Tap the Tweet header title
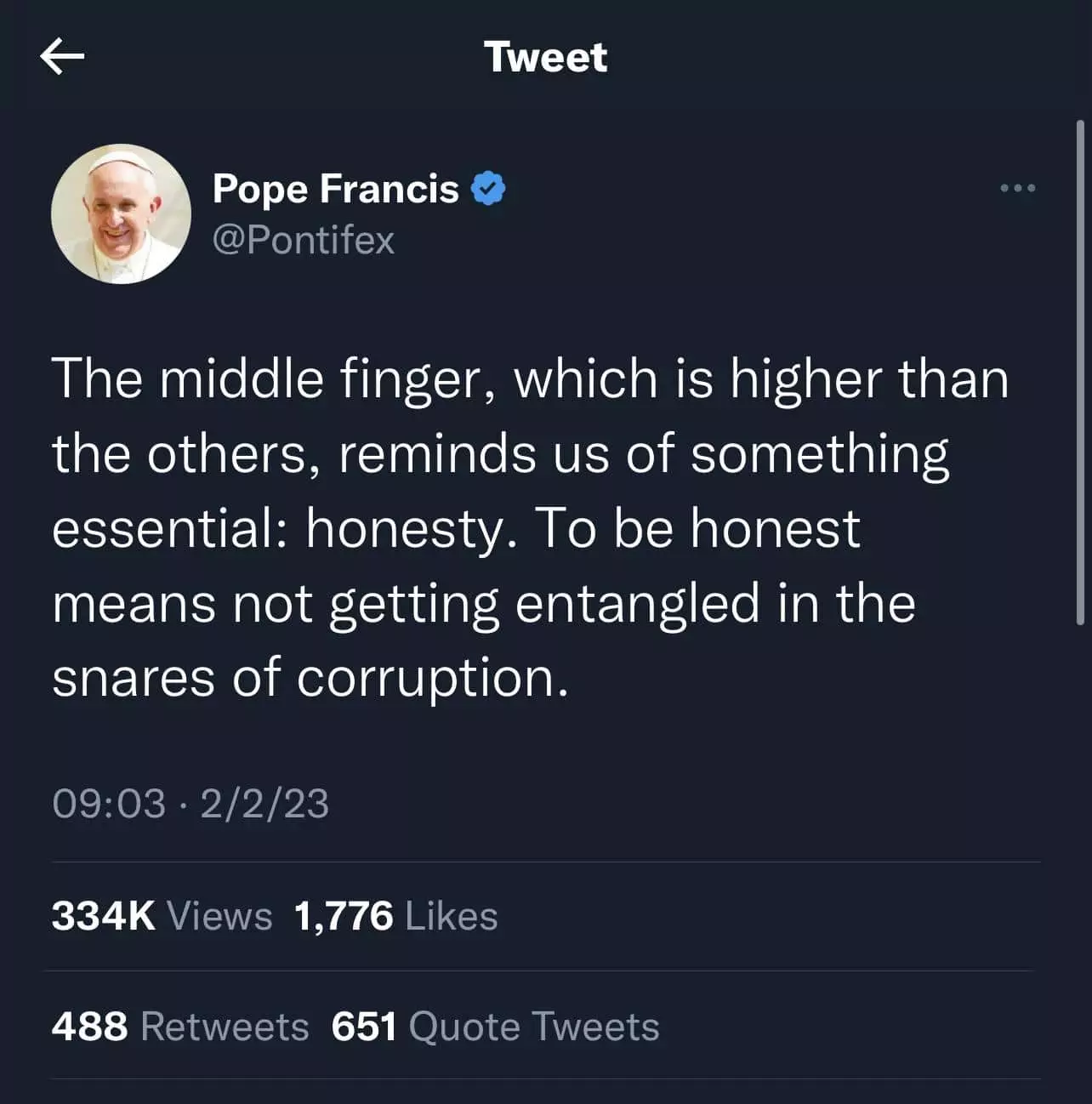Viewport: 1092px width, 1104px height. point(546,57)
